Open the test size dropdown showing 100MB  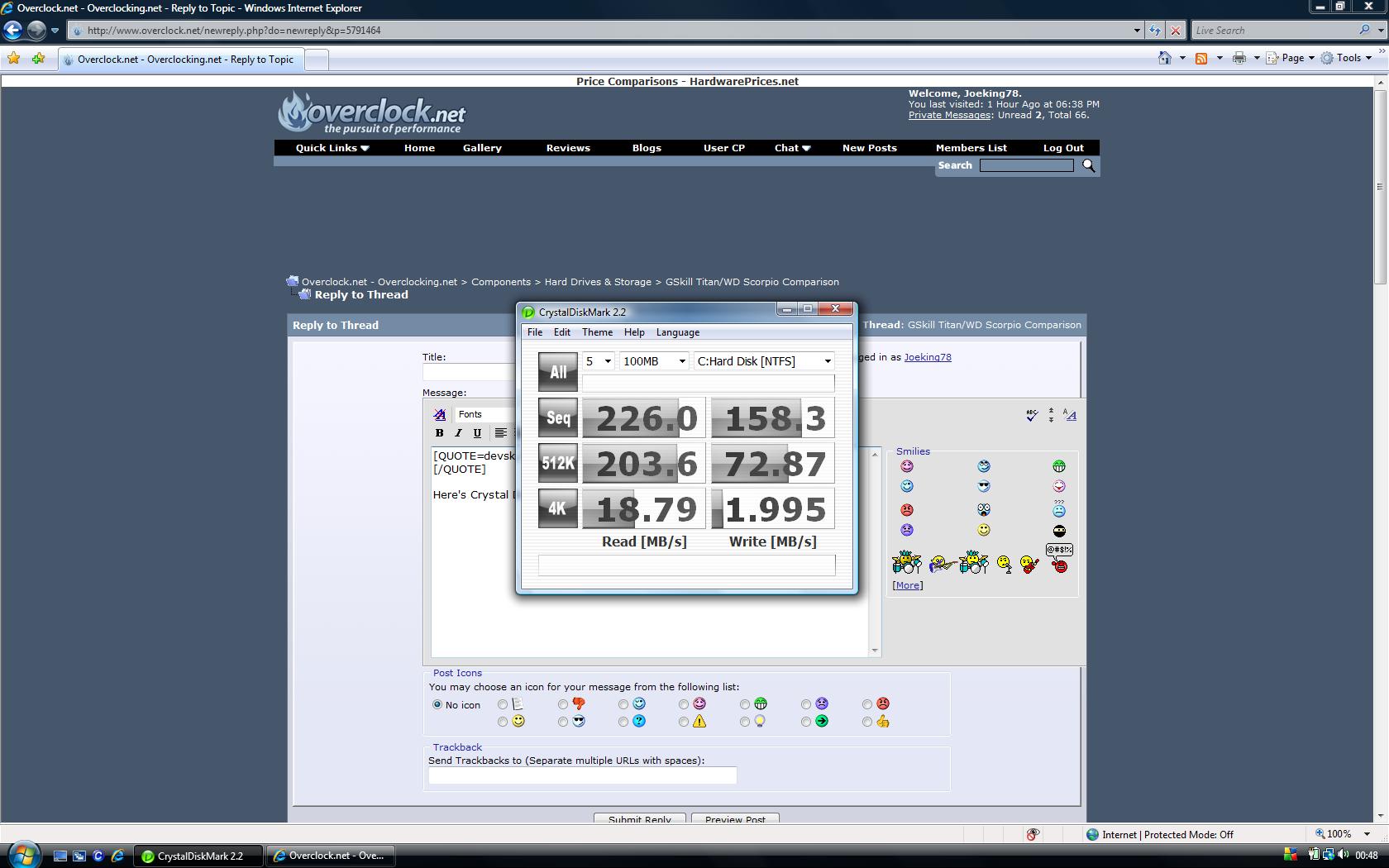(x=654, y=361)
